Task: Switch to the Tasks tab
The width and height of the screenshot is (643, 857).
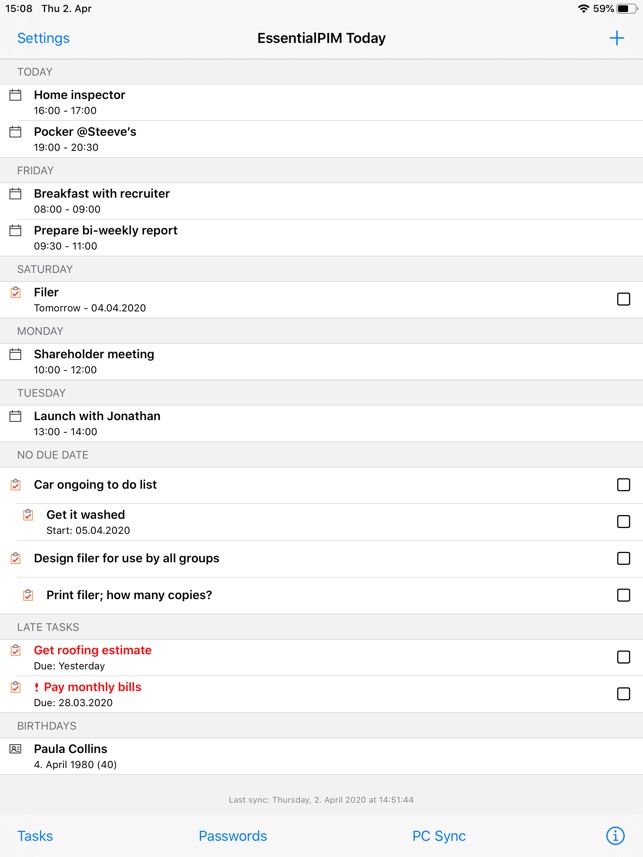Action: [35, 836]
